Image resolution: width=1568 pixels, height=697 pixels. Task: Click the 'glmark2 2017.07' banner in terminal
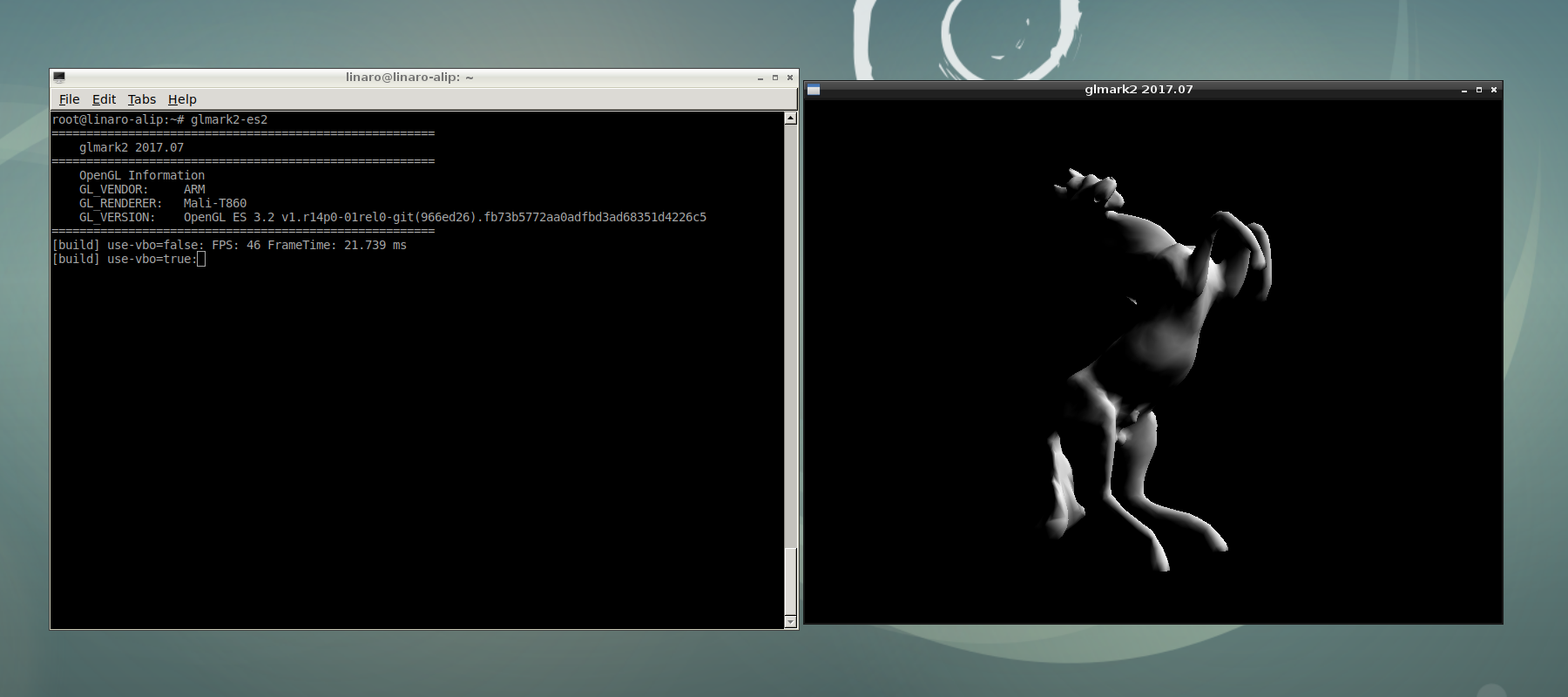132,147
